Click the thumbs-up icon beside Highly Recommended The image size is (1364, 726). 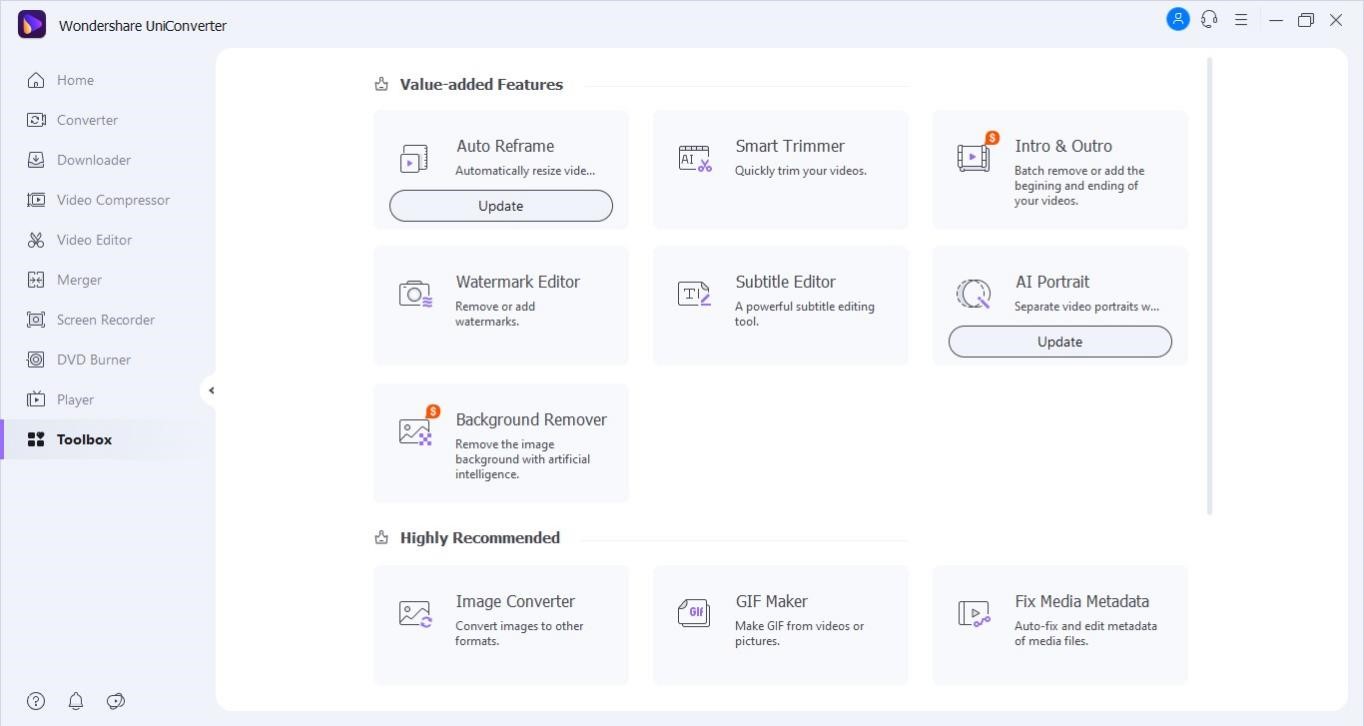[x=381, y=538]
